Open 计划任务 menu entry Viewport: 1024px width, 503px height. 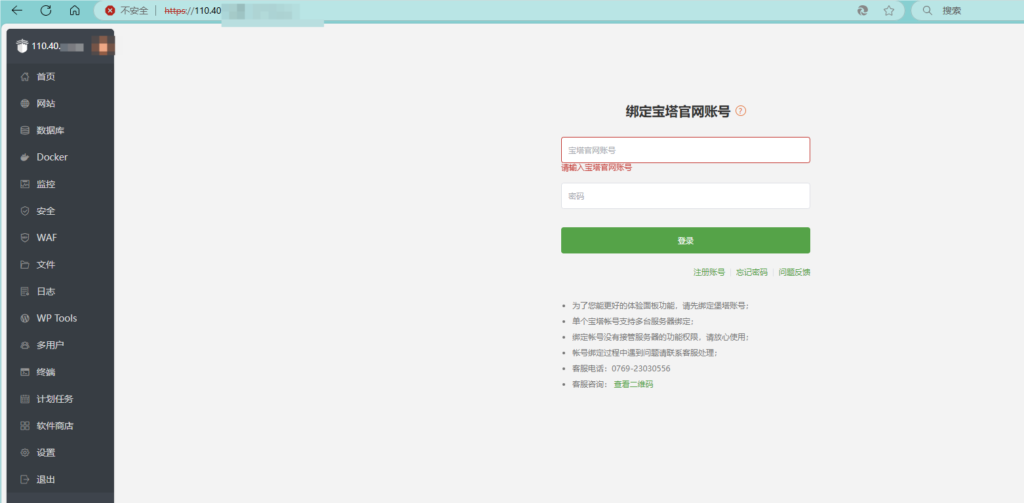pyautogui.click(x=57, y=399)
